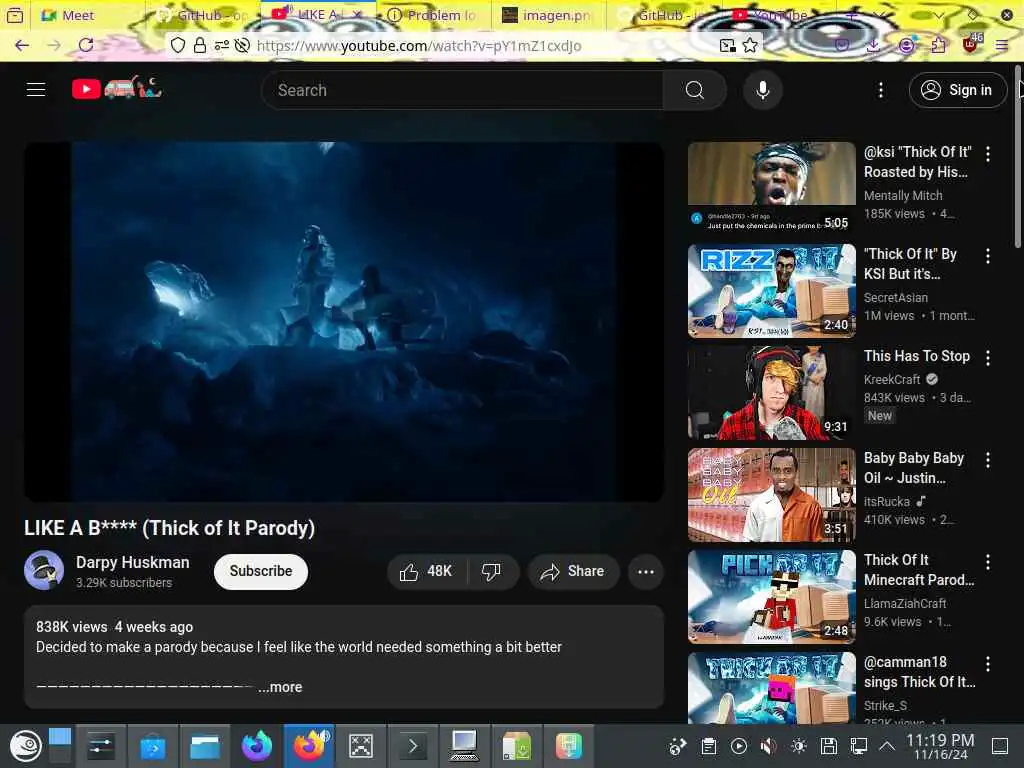Switch to the first GitHub tab
1024x768 pixels.
tap(204, 15)
